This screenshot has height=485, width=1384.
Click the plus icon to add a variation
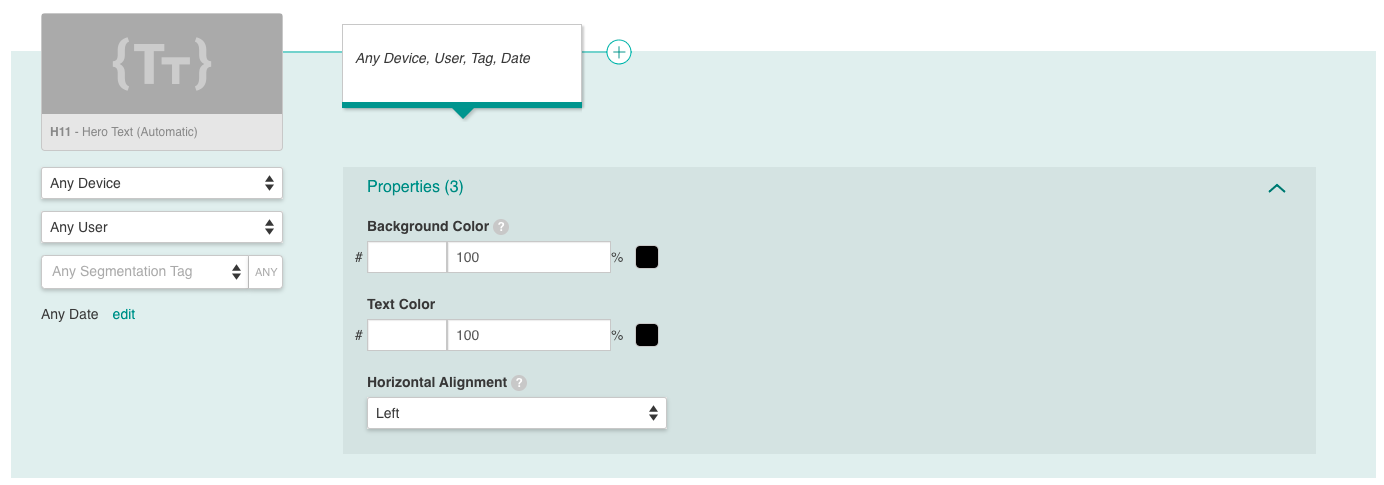pyautogui.click(x=619, y=51)
